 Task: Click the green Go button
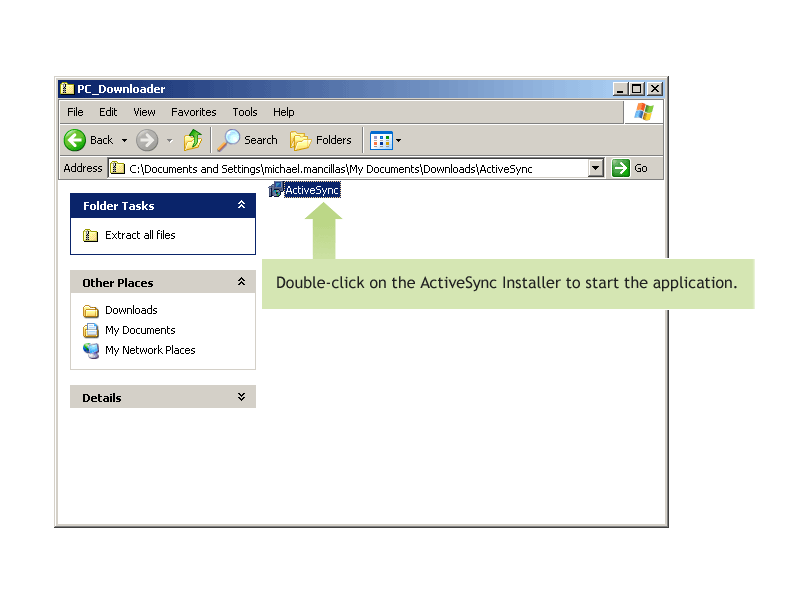[630, 168]
